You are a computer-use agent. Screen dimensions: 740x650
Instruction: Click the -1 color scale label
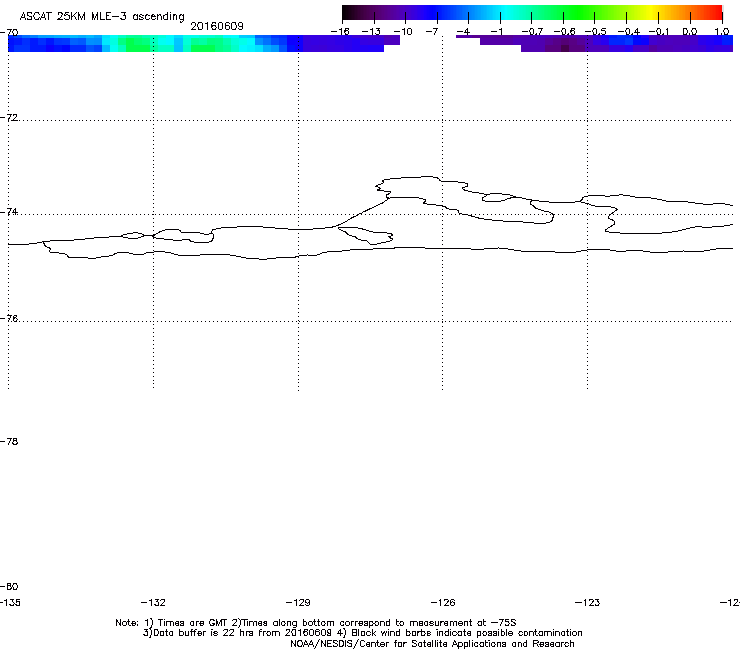coord(496,32)
